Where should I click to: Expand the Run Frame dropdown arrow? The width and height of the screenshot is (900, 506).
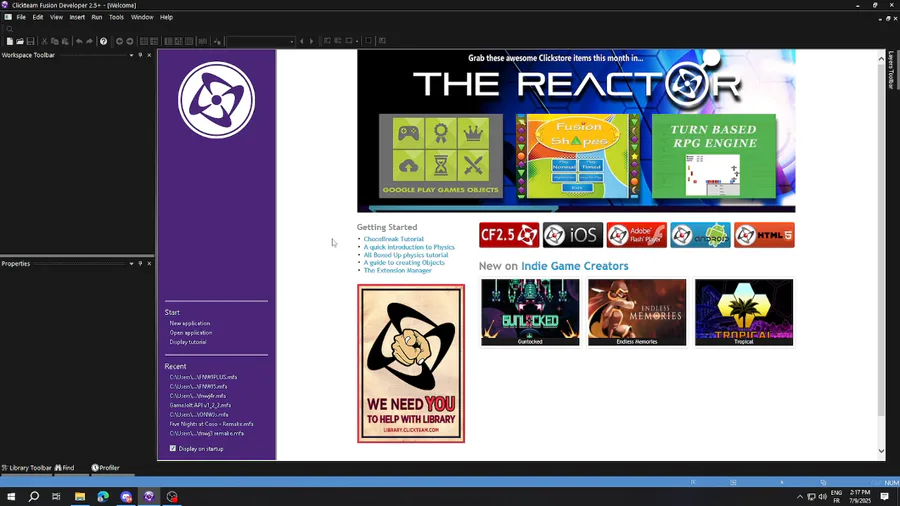coord(356,41)
